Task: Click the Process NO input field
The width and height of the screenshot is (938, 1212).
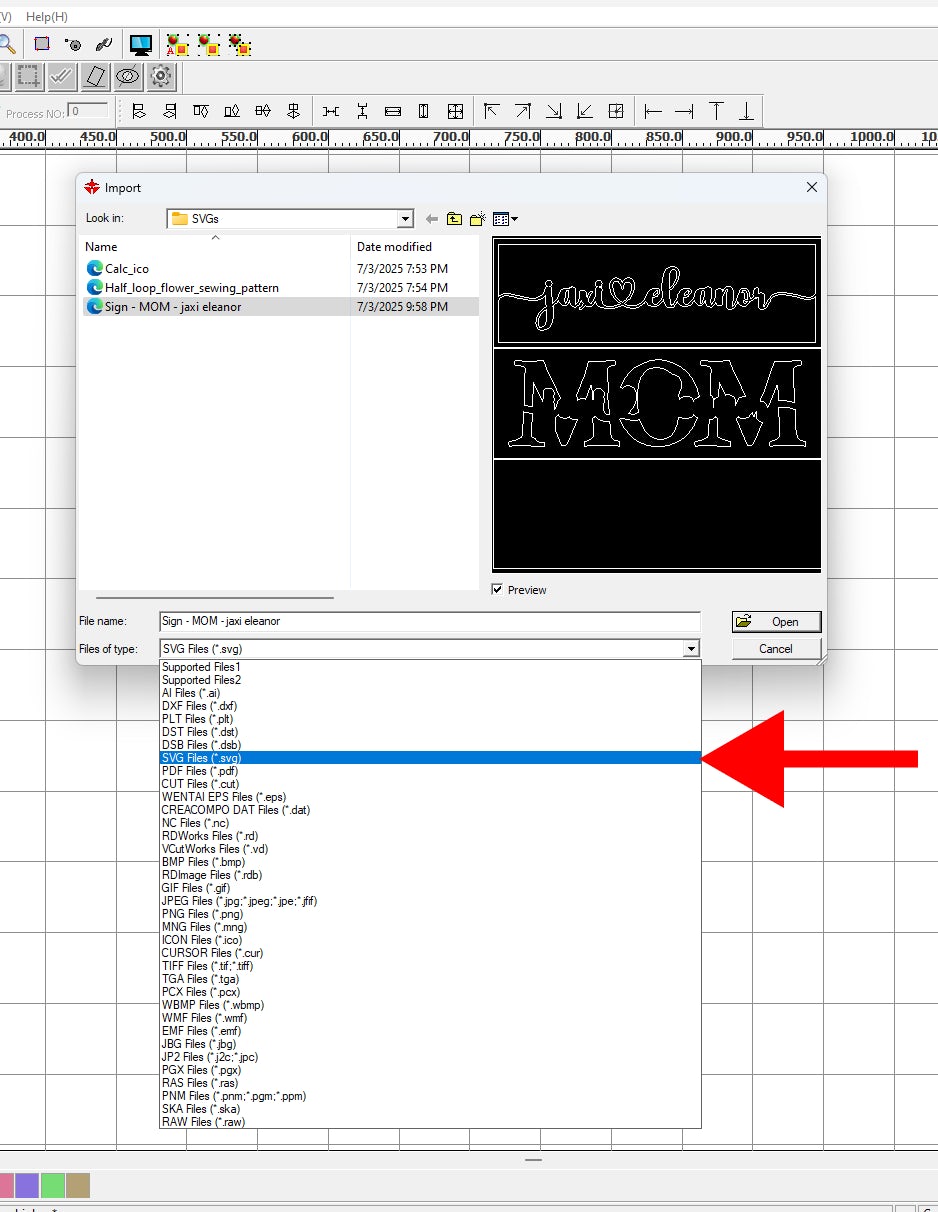Action: (x=88, y=111)
